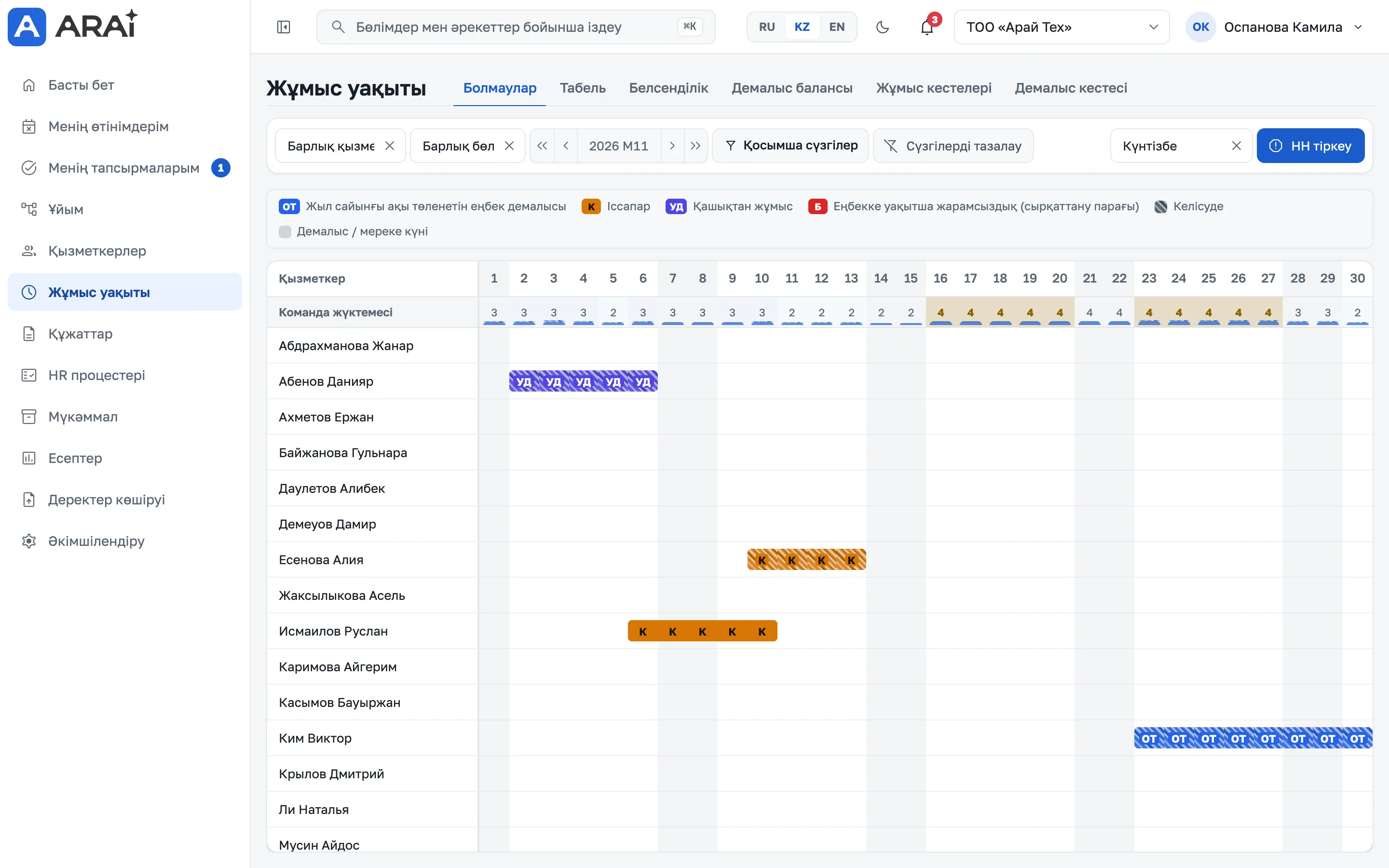Jump forward a year double arrow
The width and height of the screenshot is (1389, 868).
[695, 146]
